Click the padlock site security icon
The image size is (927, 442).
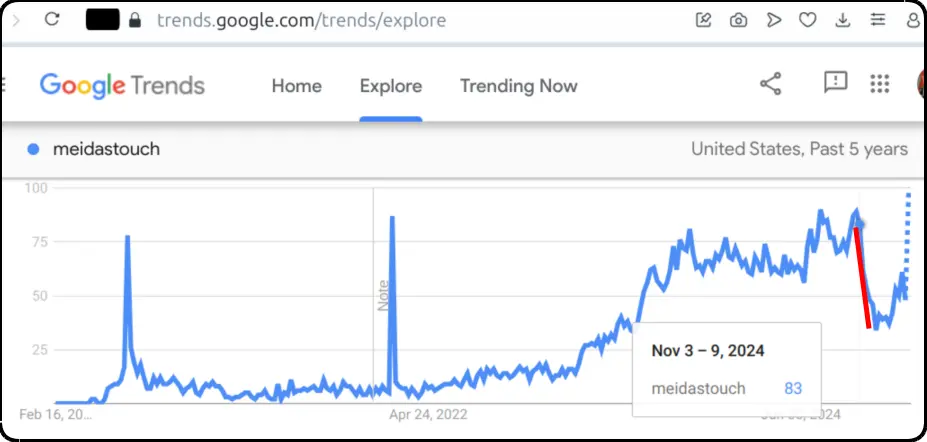[135, 21]
